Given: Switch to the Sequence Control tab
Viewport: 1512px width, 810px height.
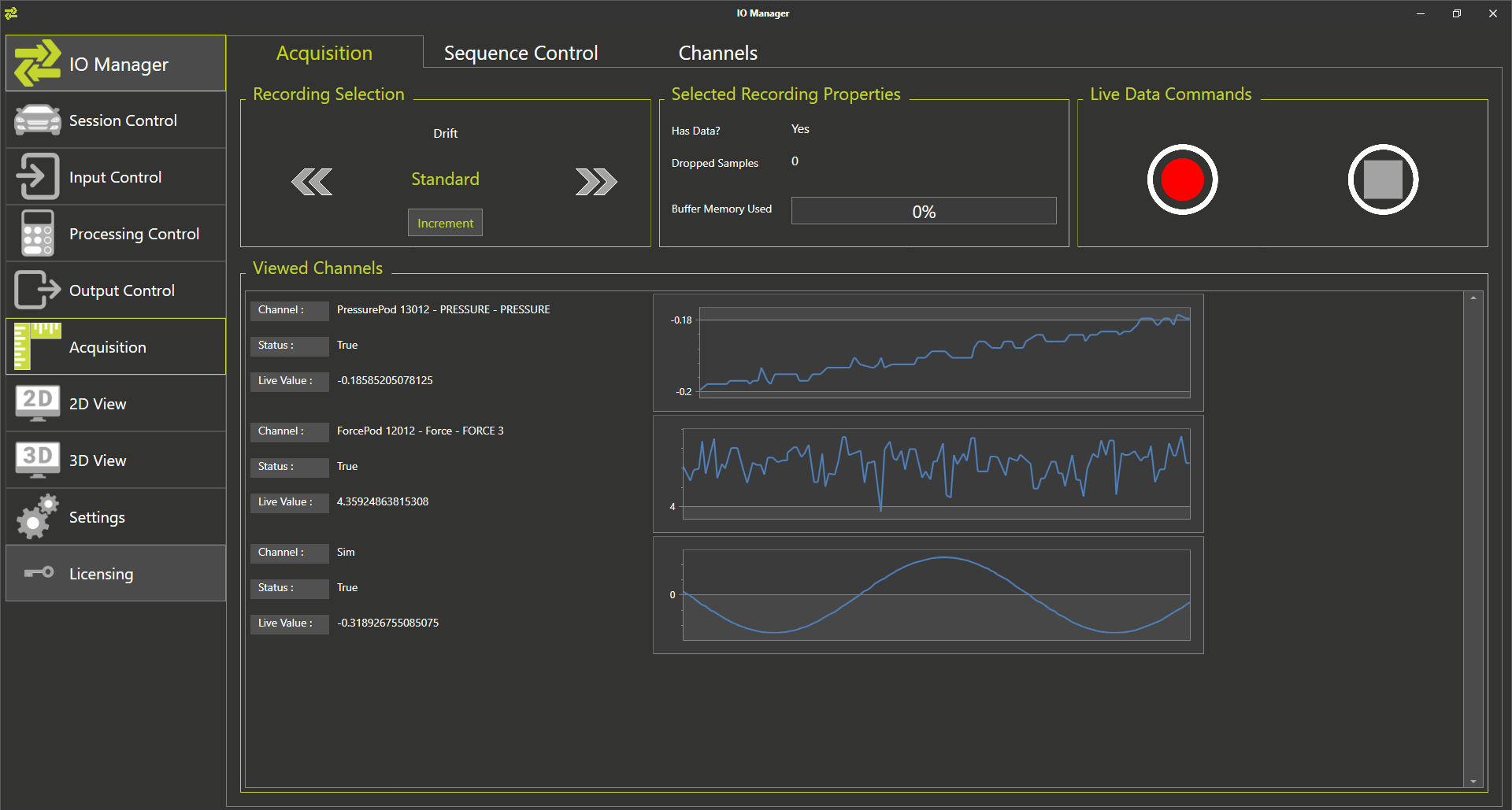Looking at the screenshot, I should pos(521,53).
